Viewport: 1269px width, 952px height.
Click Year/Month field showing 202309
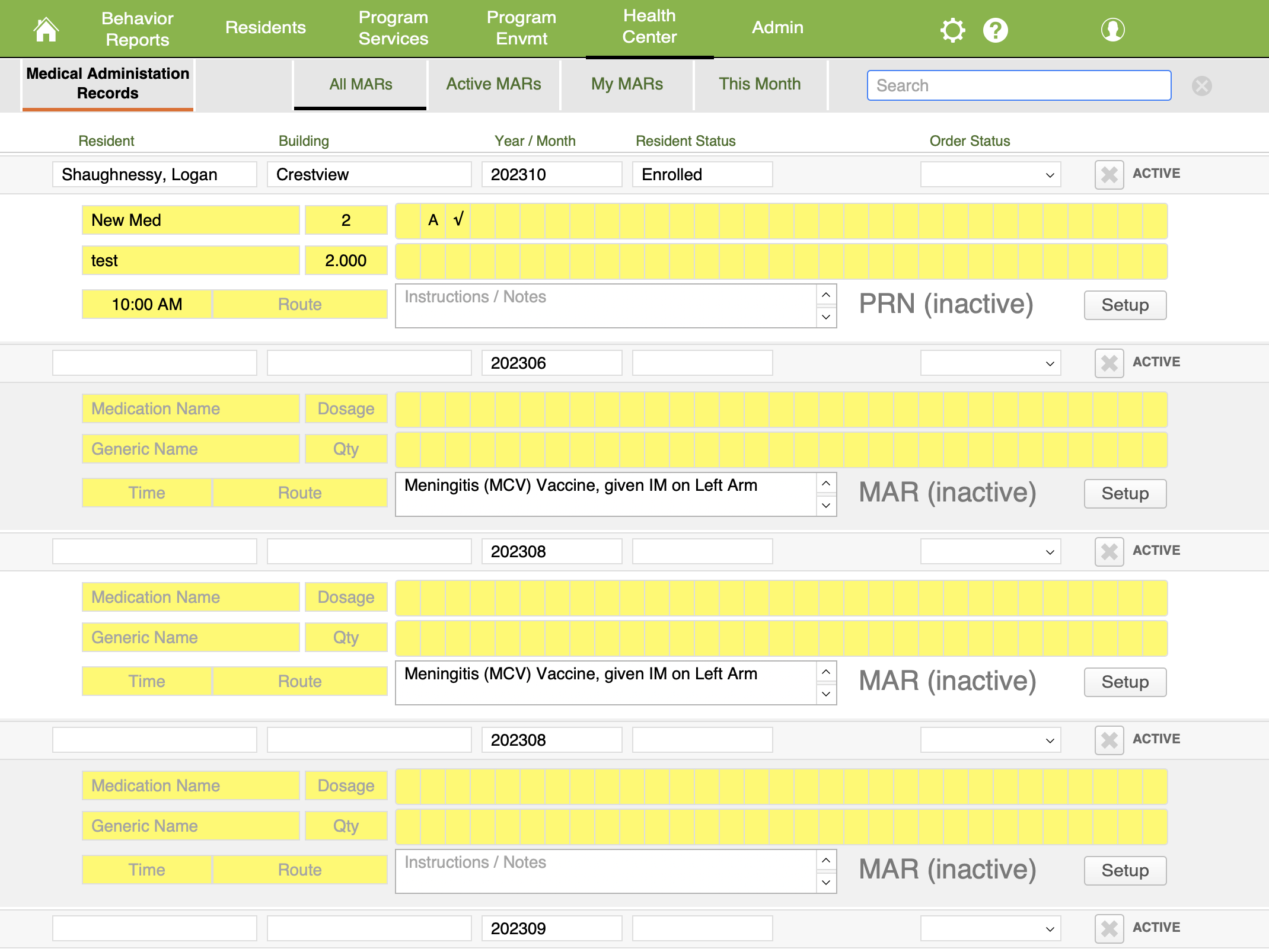(x=552, y=929)
